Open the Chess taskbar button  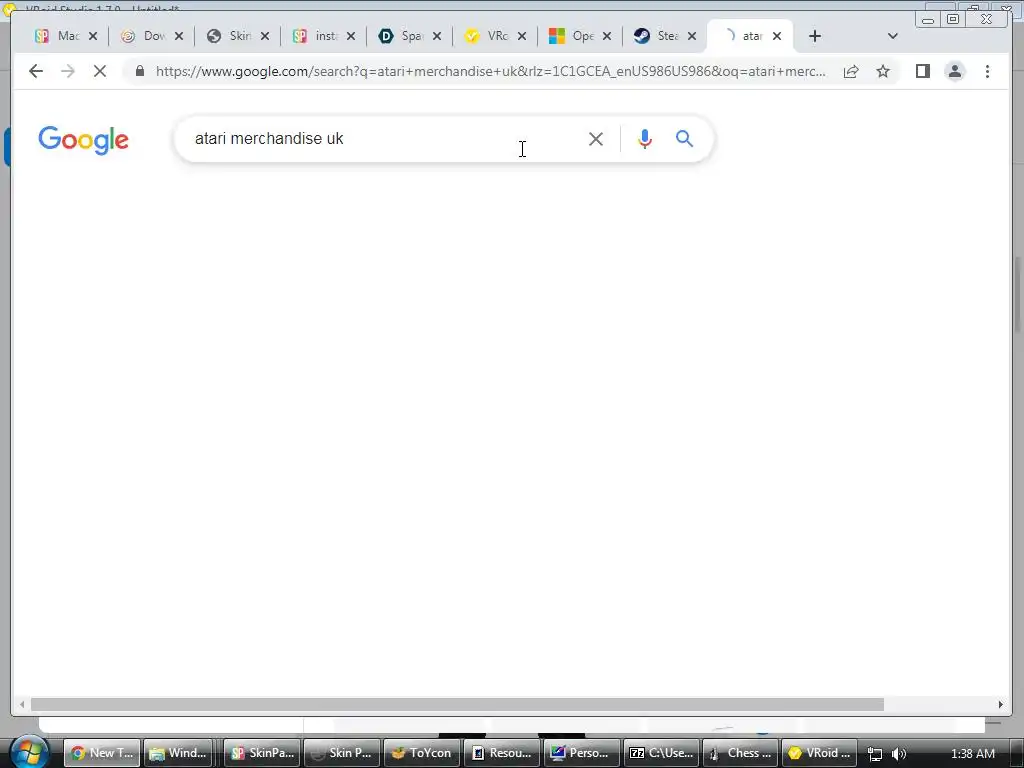click(x=741, y=753)
